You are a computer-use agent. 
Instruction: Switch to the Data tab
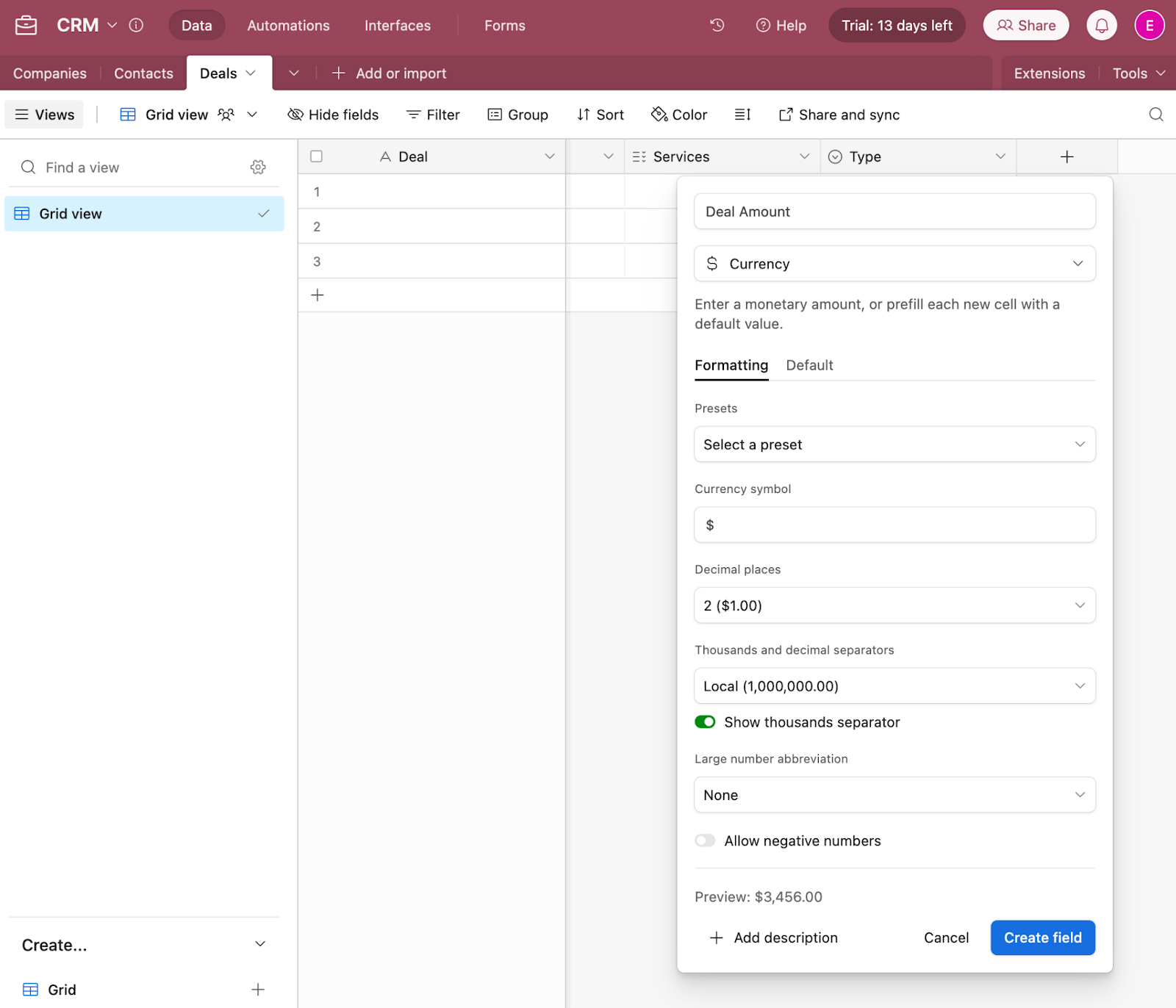click(197, 26)
